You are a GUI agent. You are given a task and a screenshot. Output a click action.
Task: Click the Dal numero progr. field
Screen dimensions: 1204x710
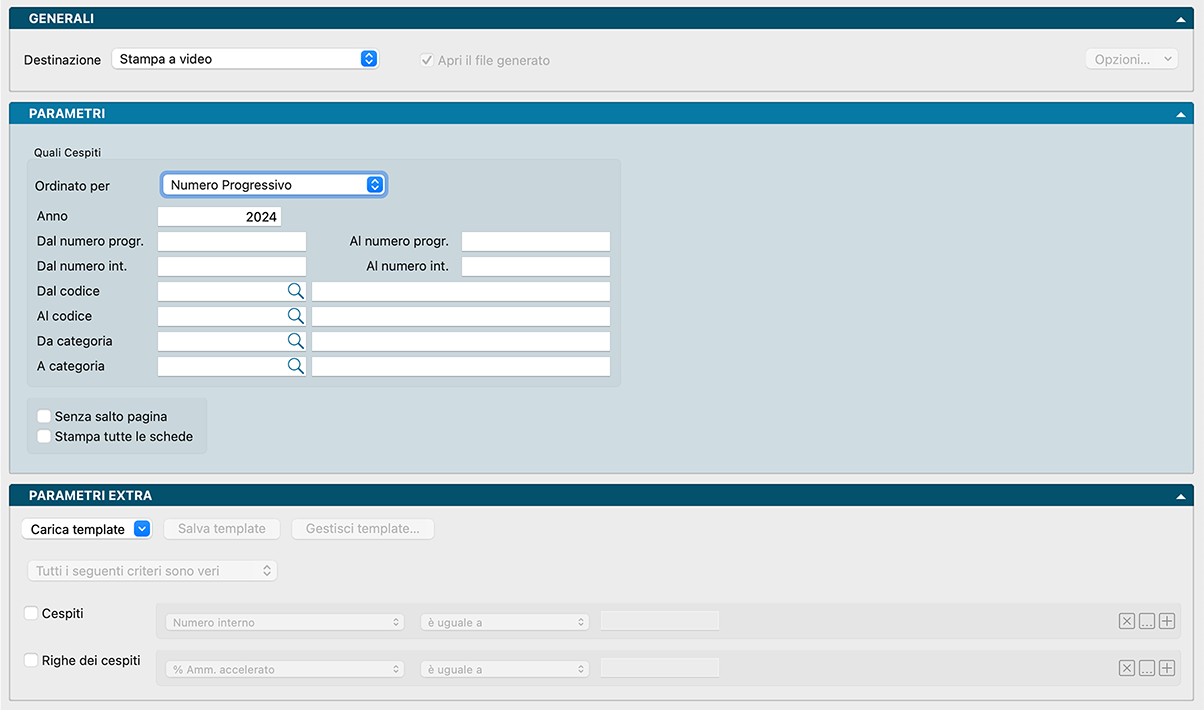coord(232,241)
